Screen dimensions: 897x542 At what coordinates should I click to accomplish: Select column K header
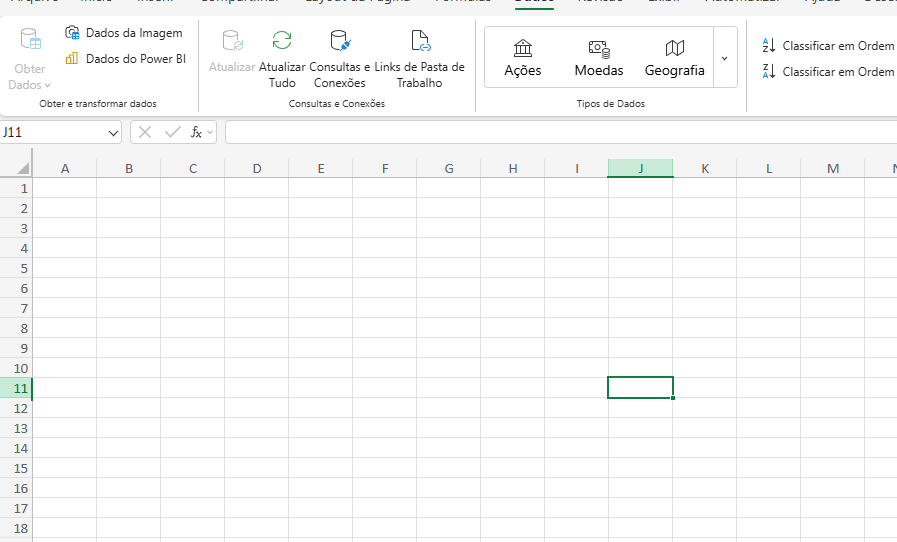pos(705,168)
